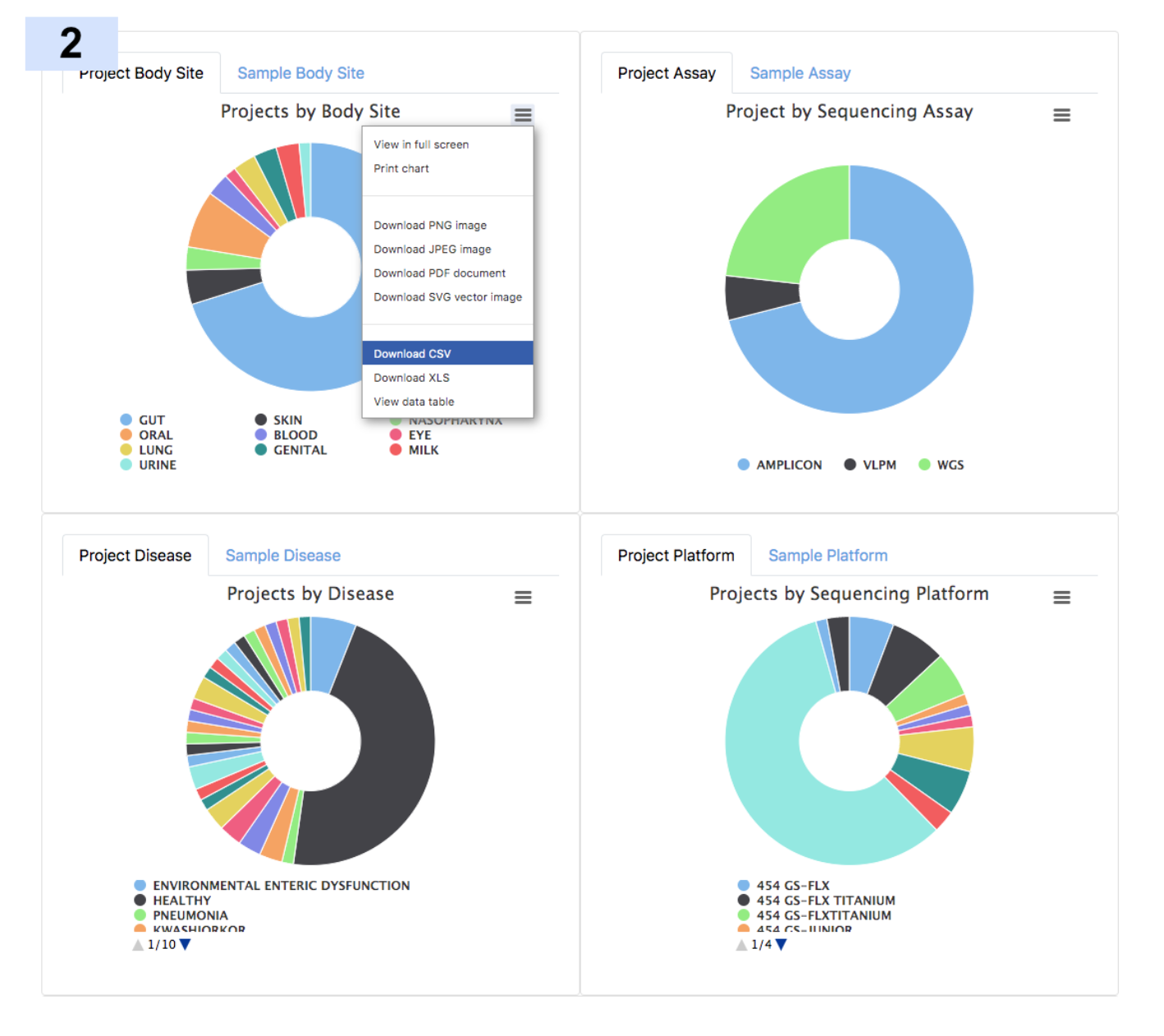
Task: Toggle LUNG legend item
Action: coord(146,449)
